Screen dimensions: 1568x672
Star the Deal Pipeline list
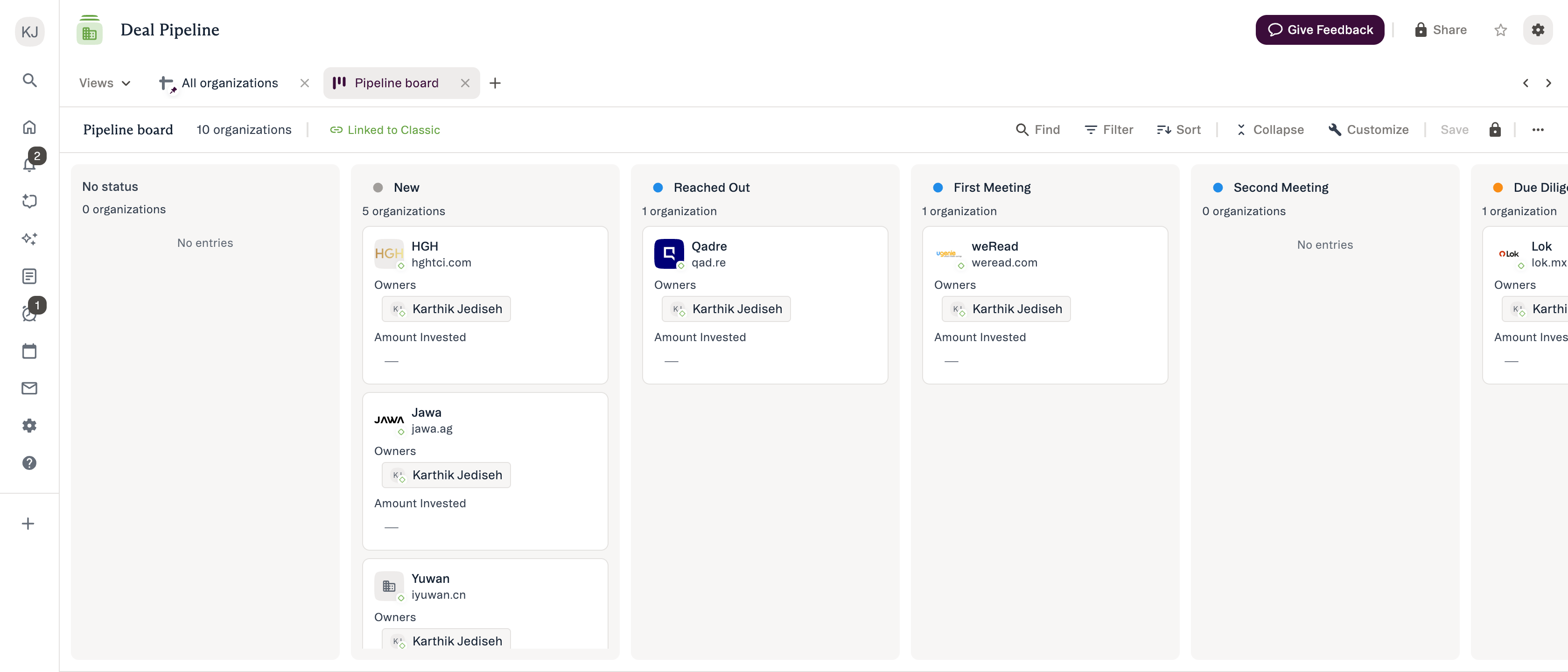click(x=1500, y=30)
